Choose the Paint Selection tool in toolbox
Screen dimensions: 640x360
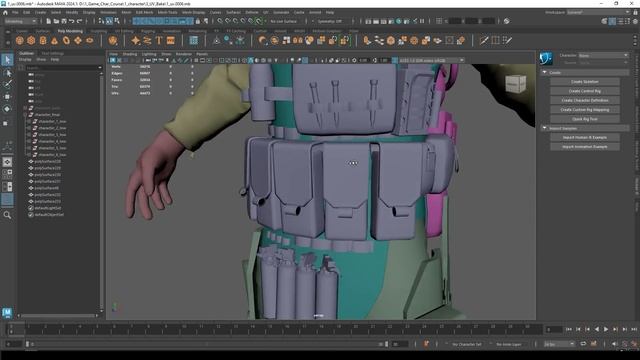click(x=7, y=84)
